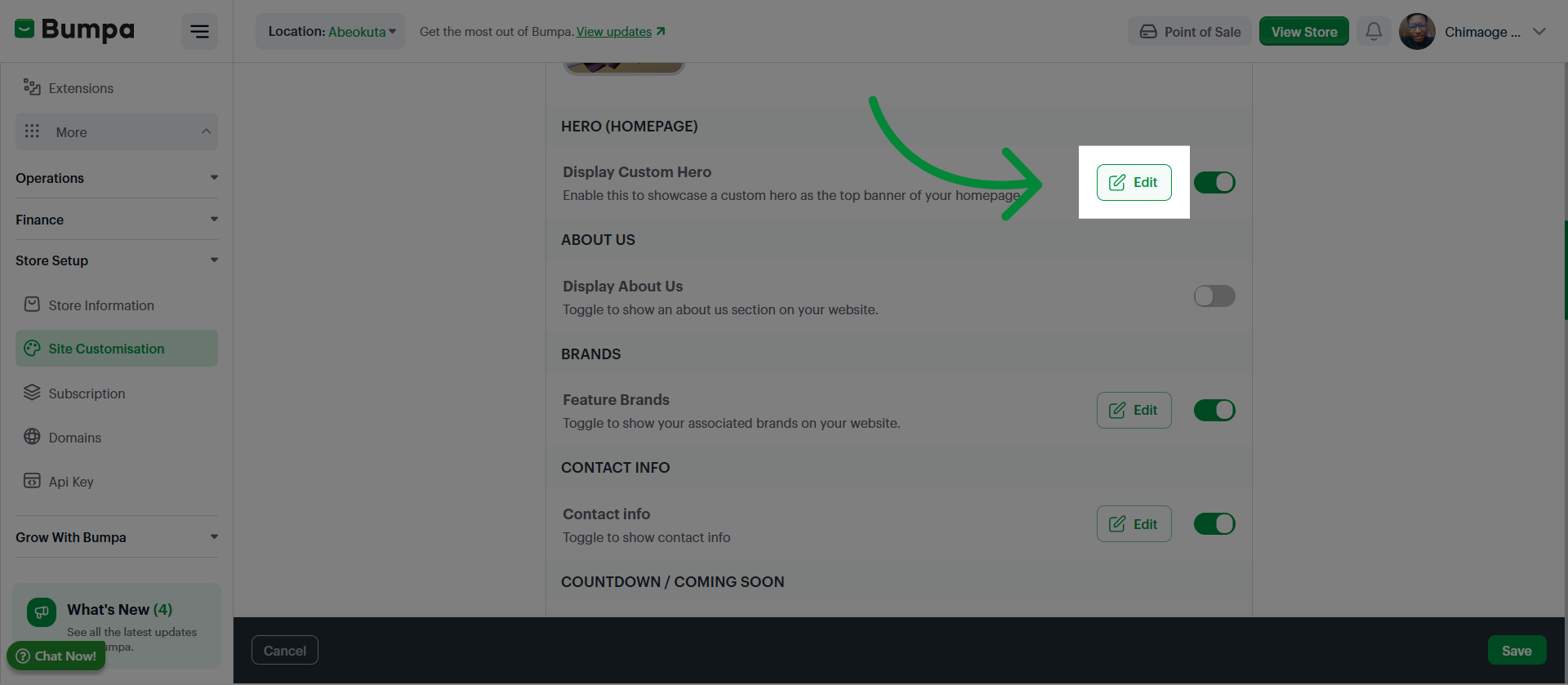Image resolution: width=1568 pixels, height=685 pixels.
Task: Click Edit for Contact info
Action: click(x=1134, y=524)
